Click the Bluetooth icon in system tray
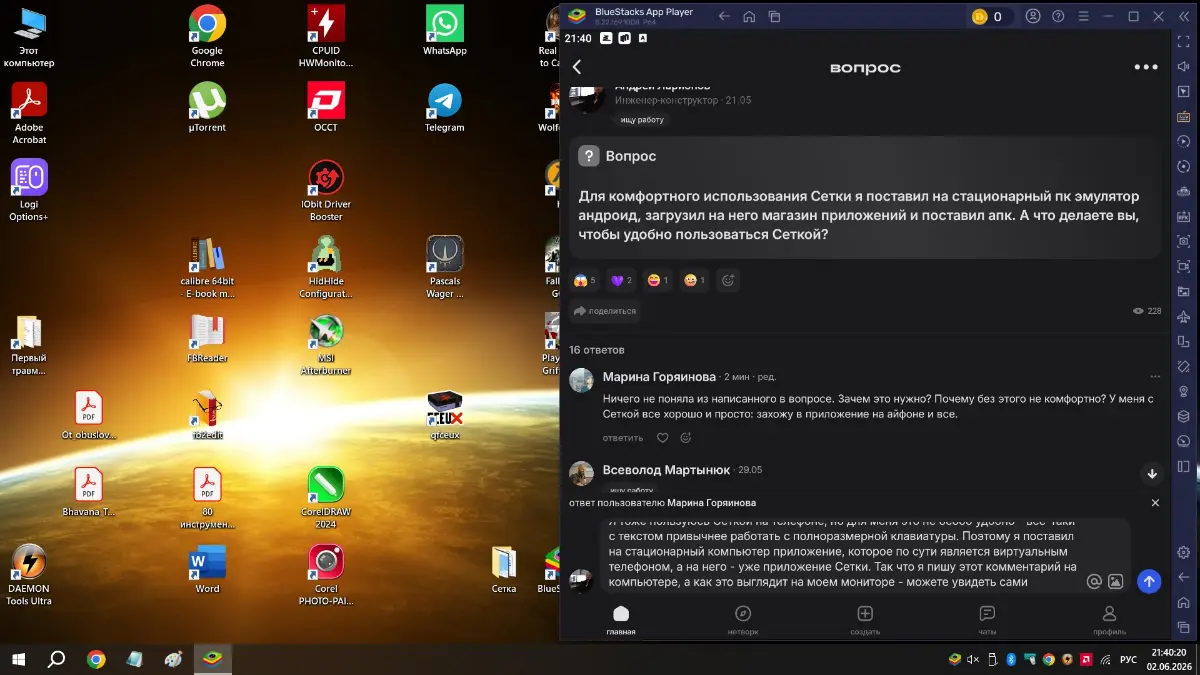This screenshot has width=1200, height=675. (x=1010, y=659)
